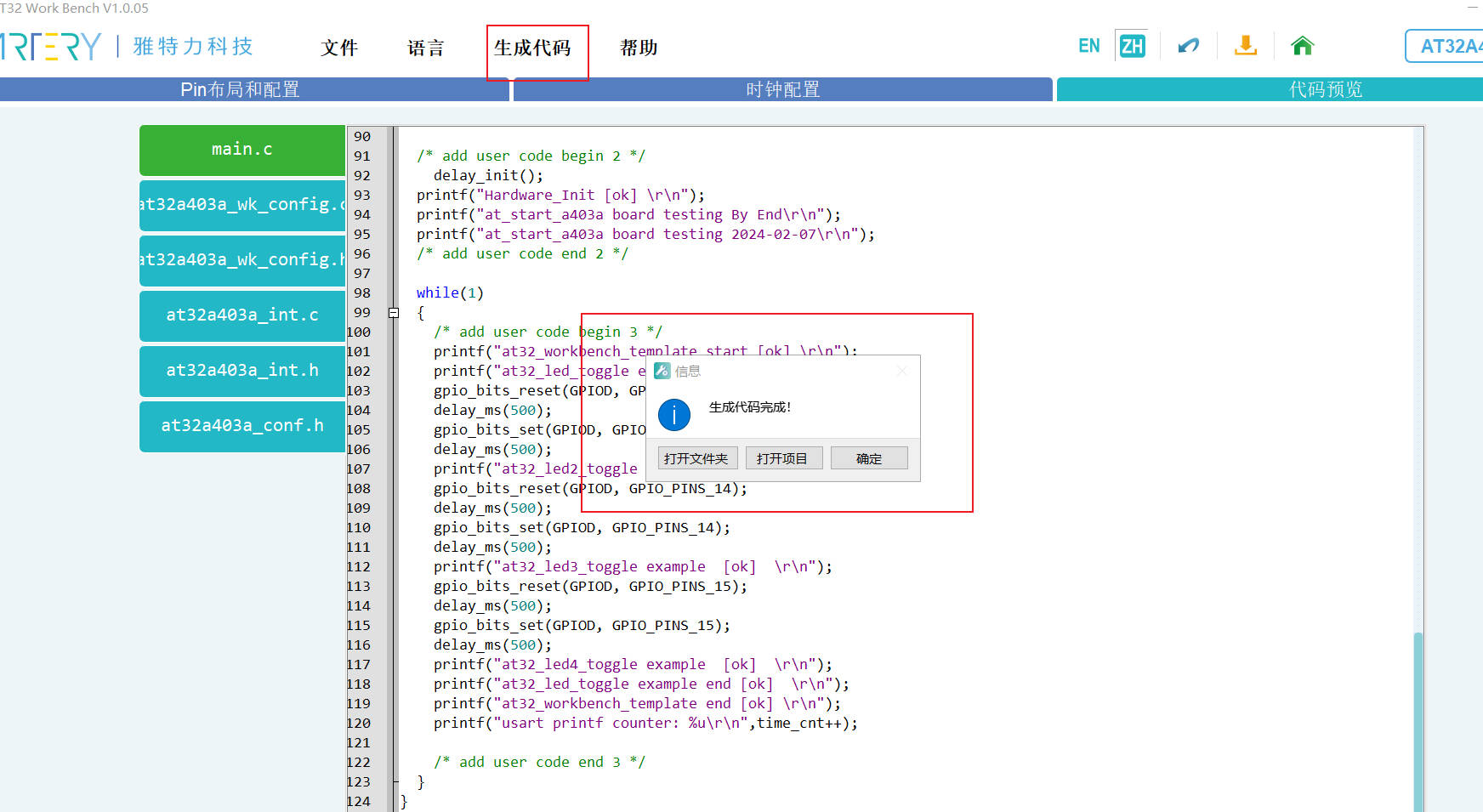Click "testing 2024-02-07" printf line

coord(645,234)
